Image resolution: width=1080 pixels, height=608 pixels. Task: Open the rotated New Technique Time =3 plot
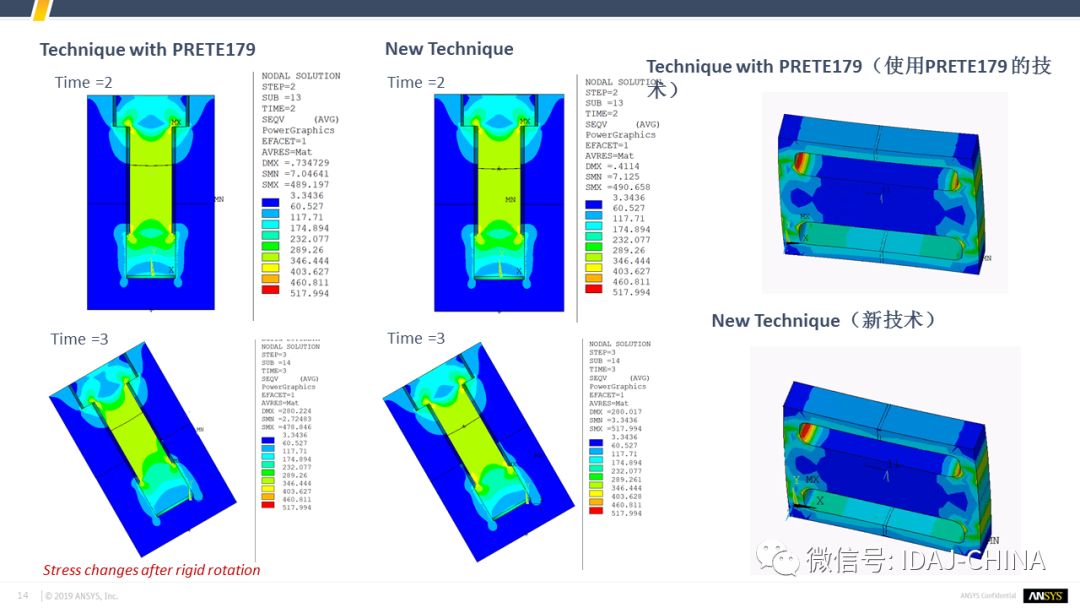pyautogui.click(x=479, y=452)
